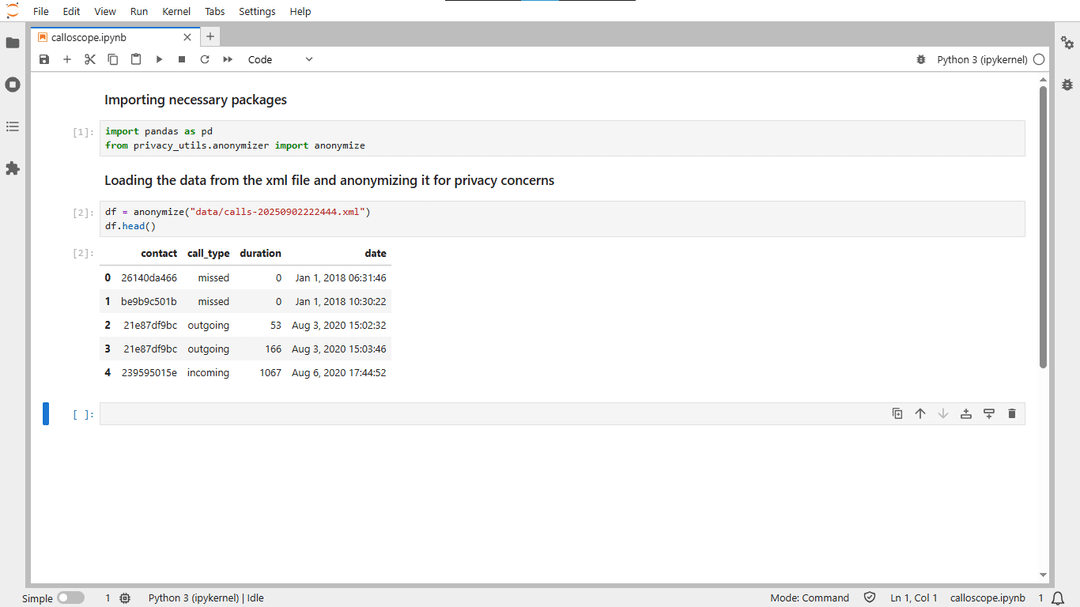Viewport: 1080px width, 607px height.
Task: Duplicate the active cell
Action: [x=897, y=414]
